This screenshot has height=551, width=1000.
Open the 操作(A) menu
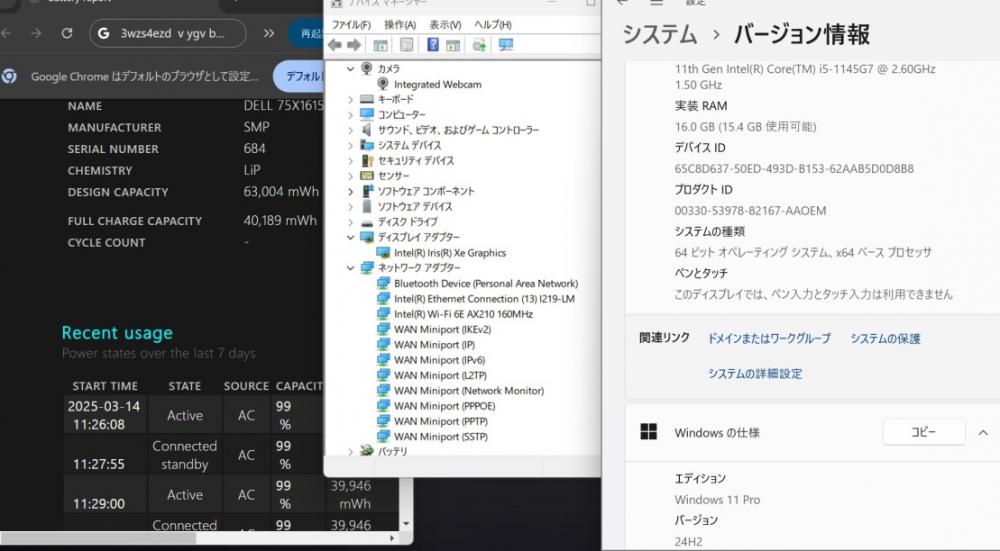(400, 25)
